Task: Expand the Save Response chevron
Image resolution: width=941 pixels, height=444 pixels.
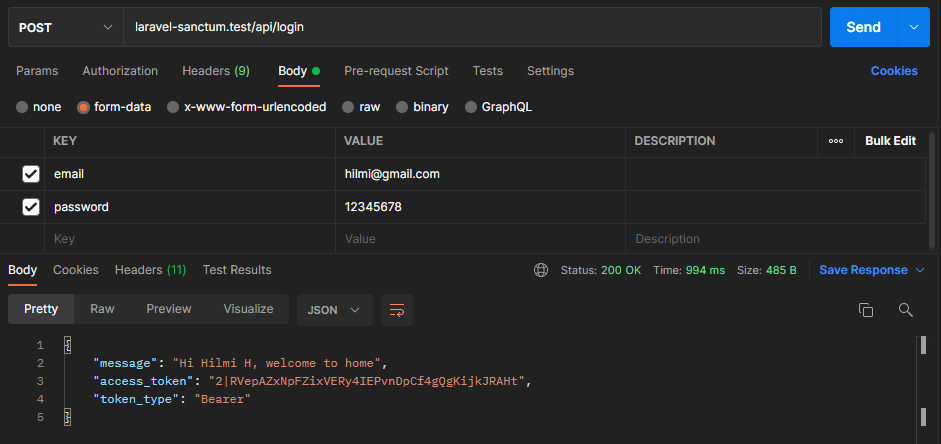Action: (920, 270)
